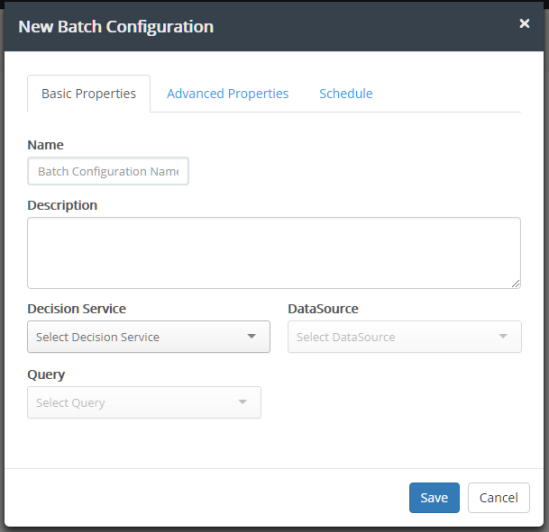Click the DataSource dropdown caret icon
The width and height of the screenshot is (549, 532).
[503, 336]
